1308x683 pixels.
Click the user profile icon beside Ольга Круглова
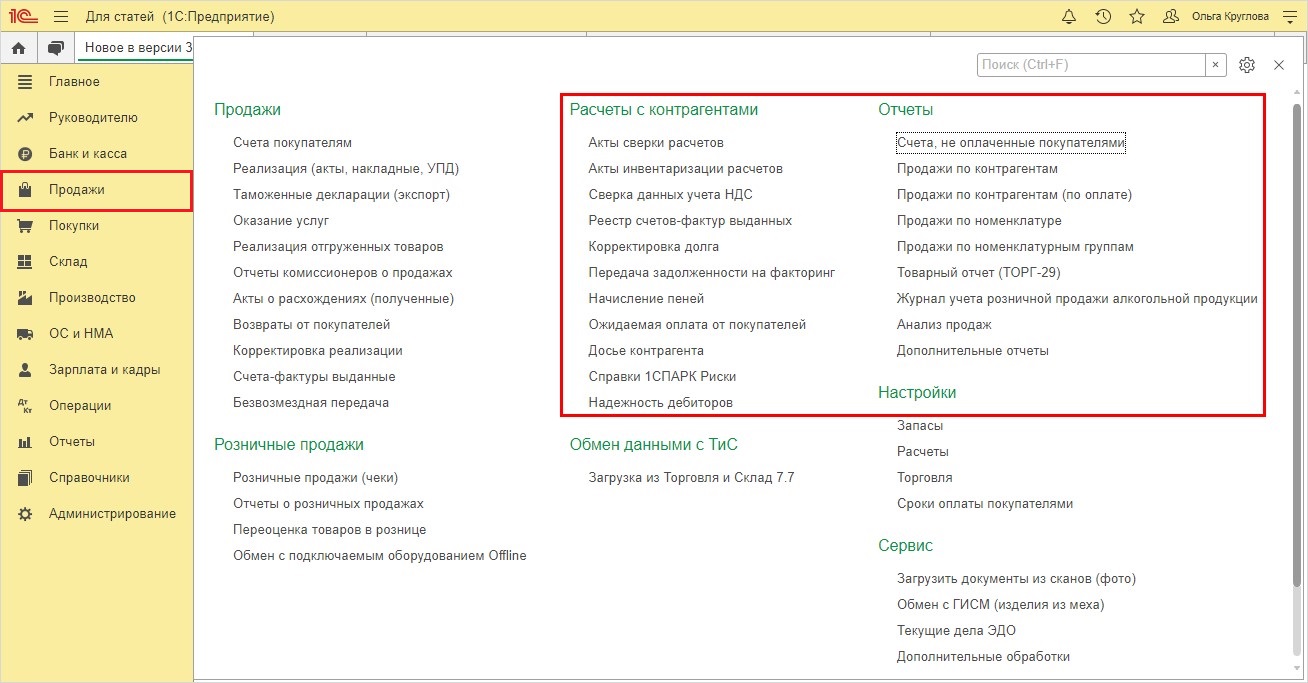tap(1171, 17)
